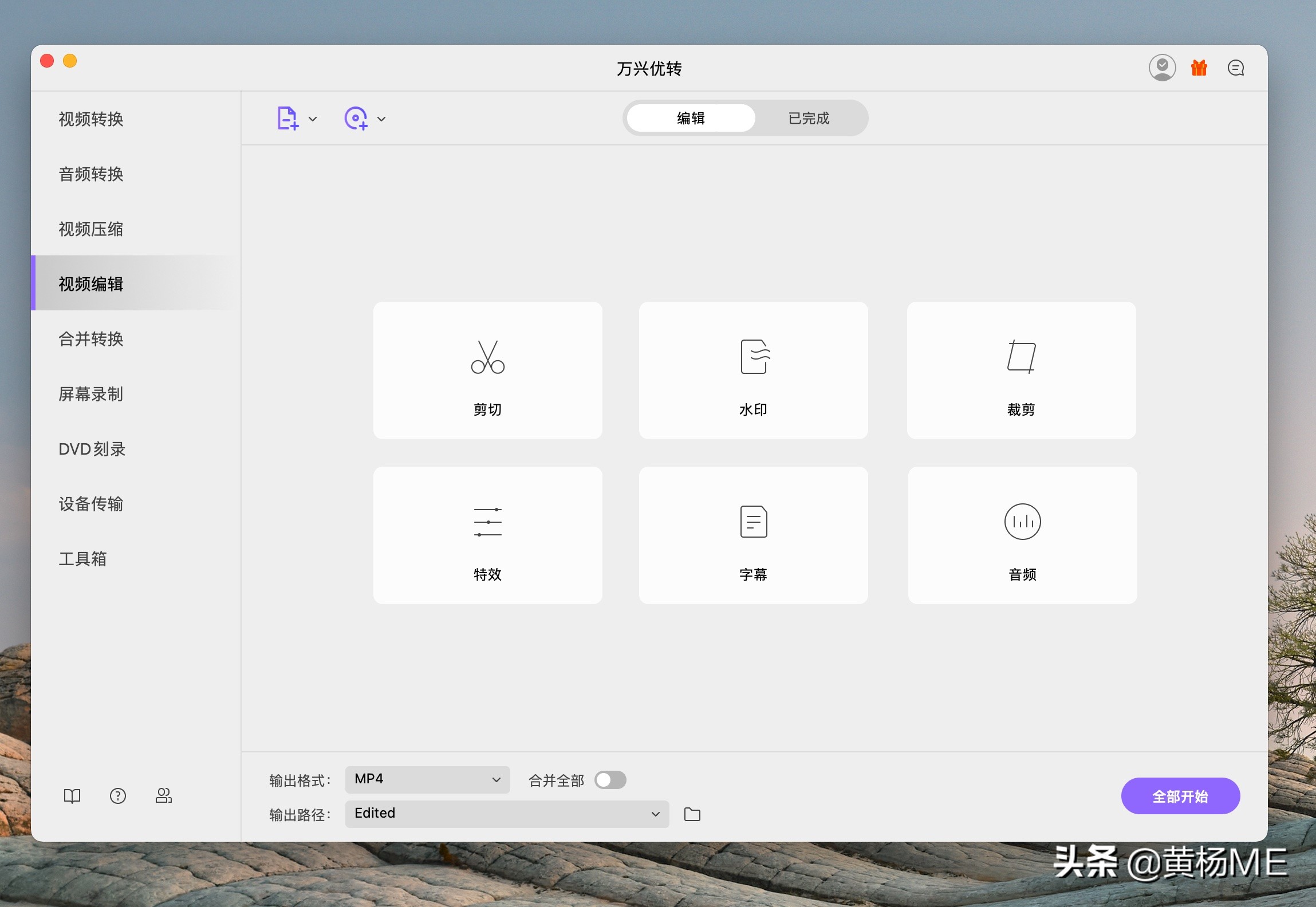
Task: Click the 音频 audio bars icon
Action: pyautogui.click(x=1023, y=522)
